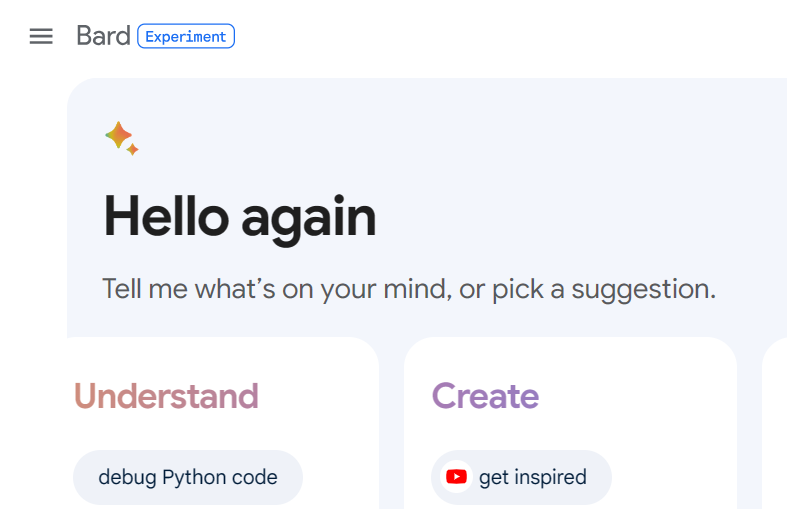Viewport: 787px width, 509px height.
Task: Click the YouTube icon in the get inspired chip
Action: pyautogui.click(x=456, y=476)
